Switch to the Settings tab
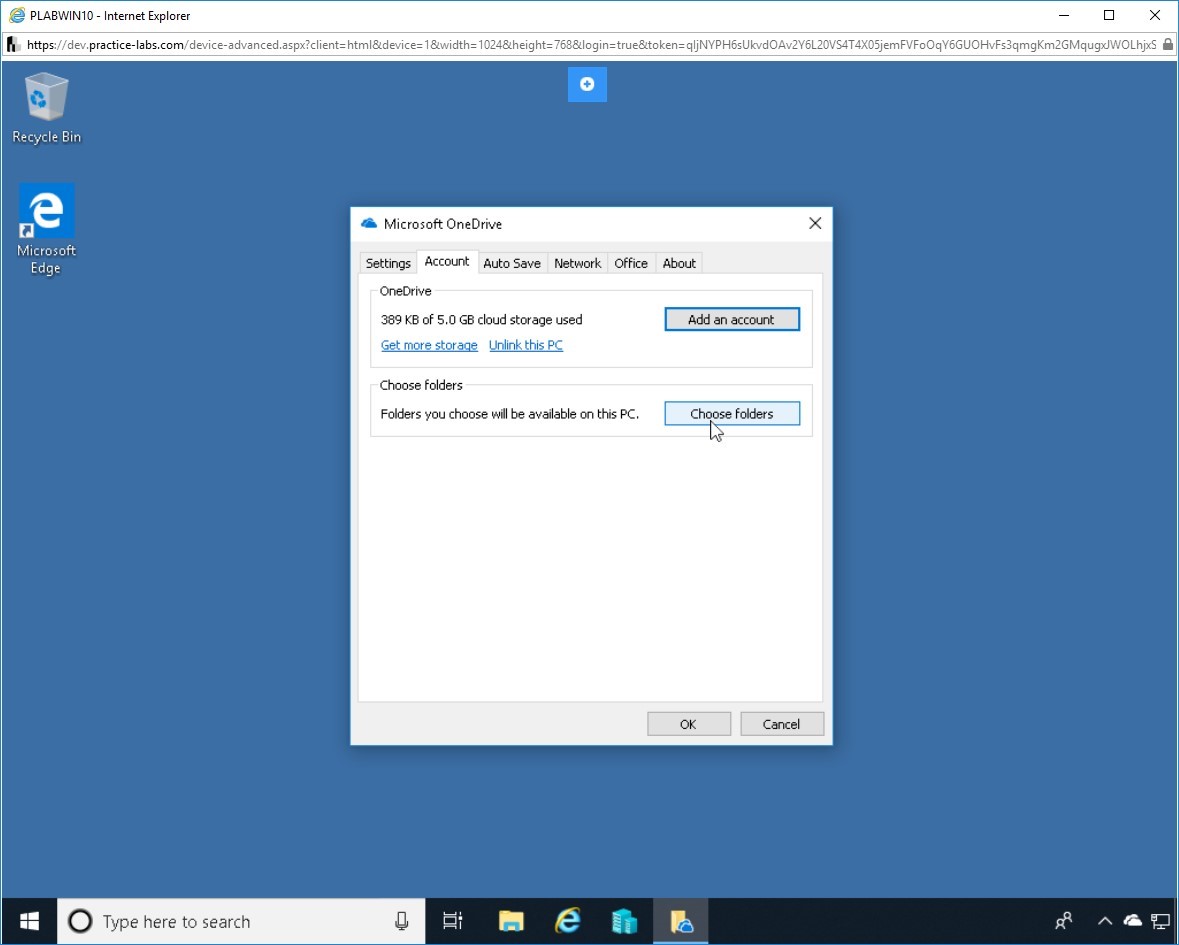Viewport: 1179px width, 945px height. click(388, 263)
